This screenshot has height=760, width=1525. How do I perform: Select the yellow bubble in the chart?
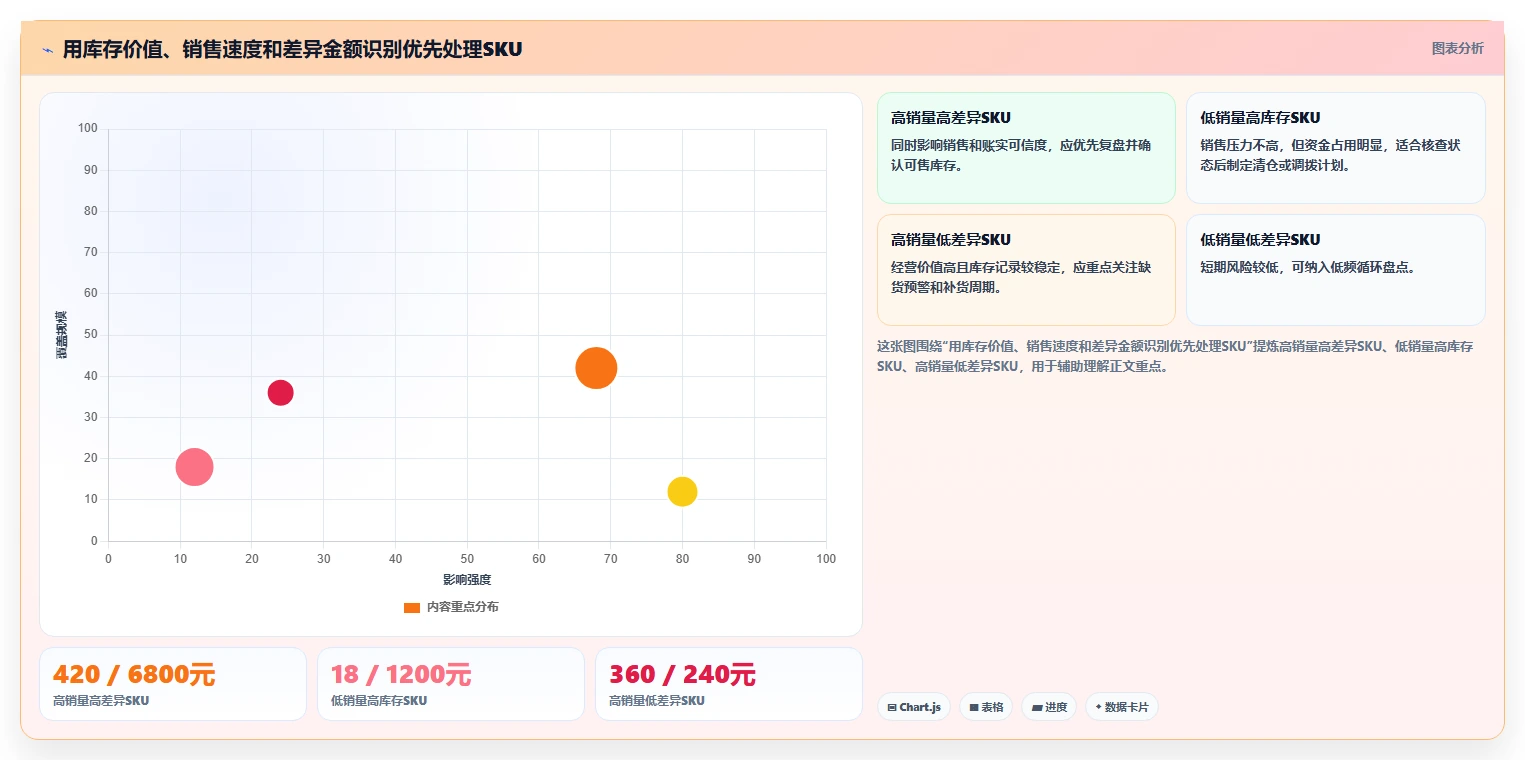(x=682, y=492)
